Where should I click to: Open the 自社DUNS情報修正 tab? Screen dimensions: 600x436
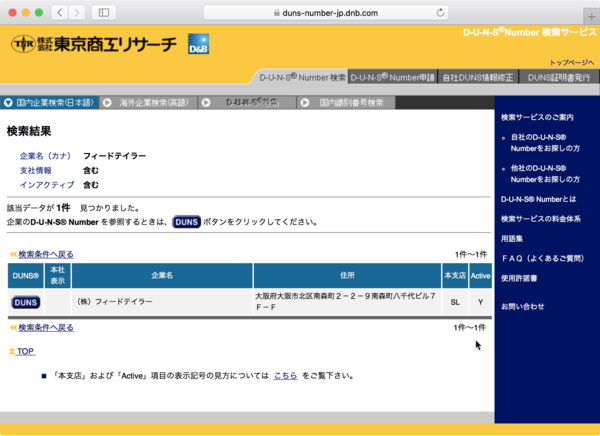point(478,77)
